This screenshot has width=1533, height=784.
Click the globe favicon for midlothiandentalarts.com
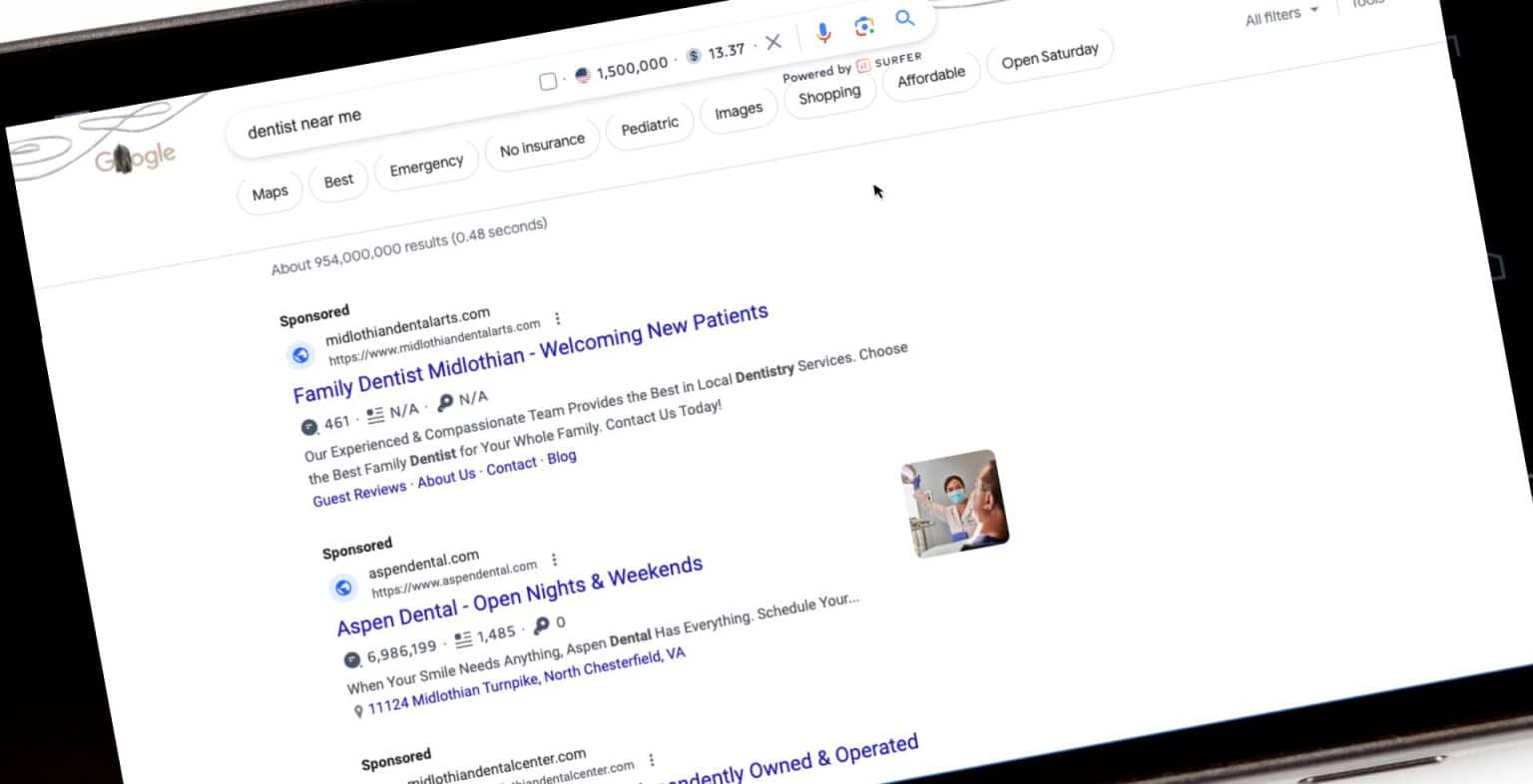pos(300,355)
